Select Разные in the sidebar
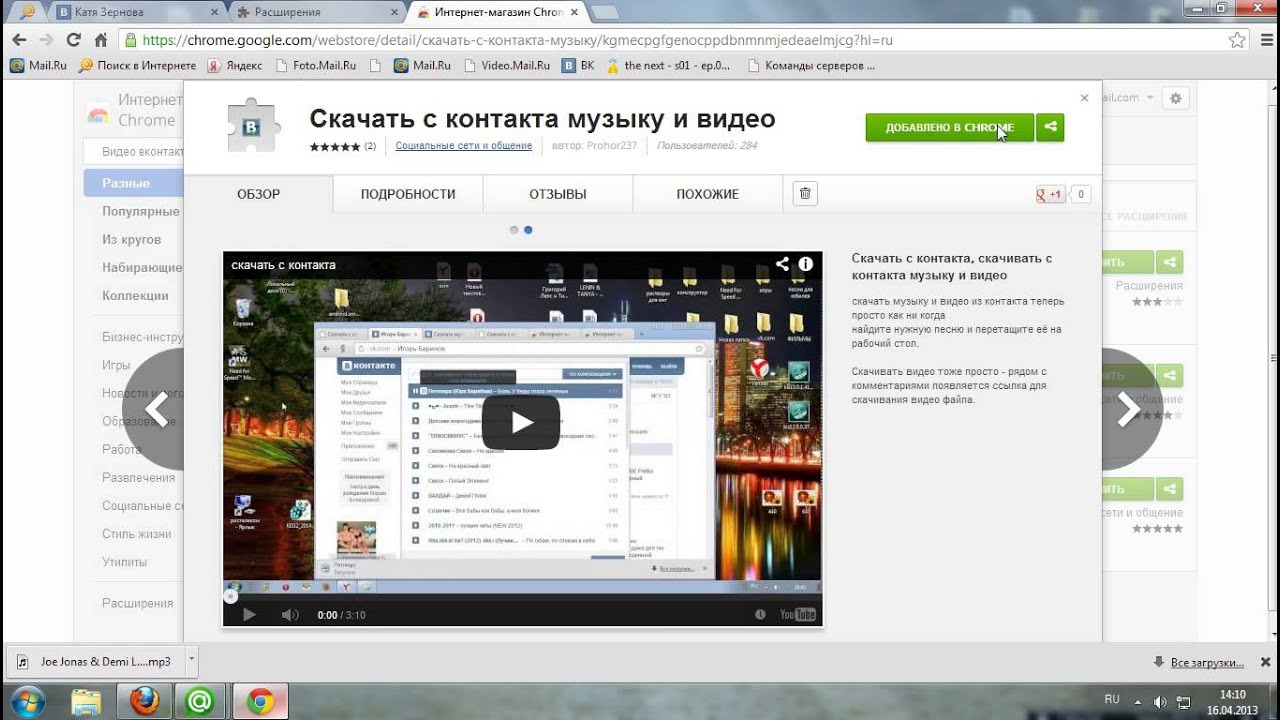1280x720 pixels. 133,183
